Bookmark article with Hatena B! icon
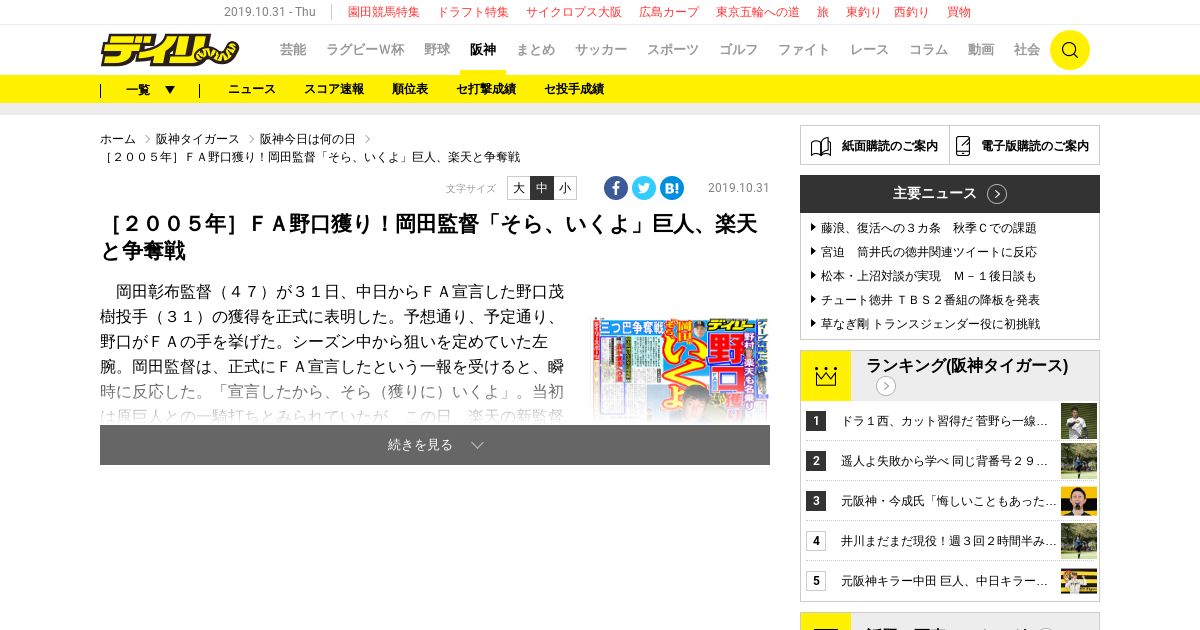 coord(672,188)
